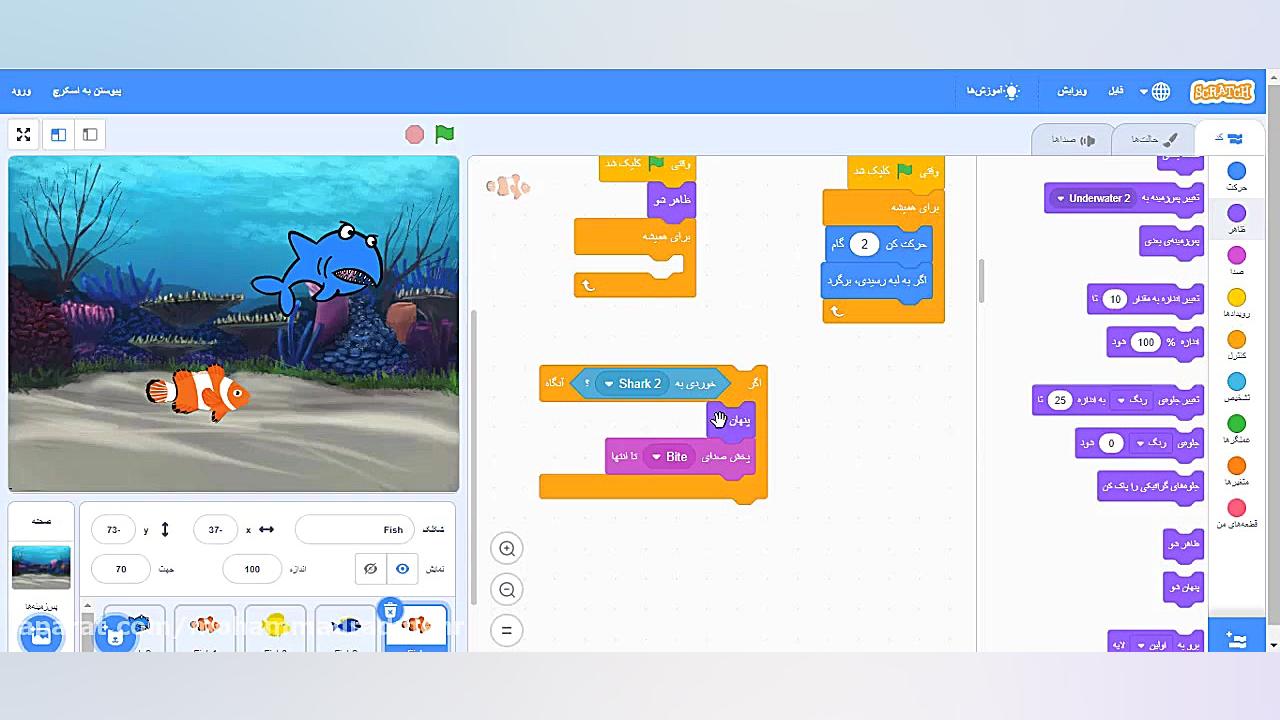Select the stage backdrop thumbnail
Viewport: 1280px width, 720px height.
pos(41,568)
